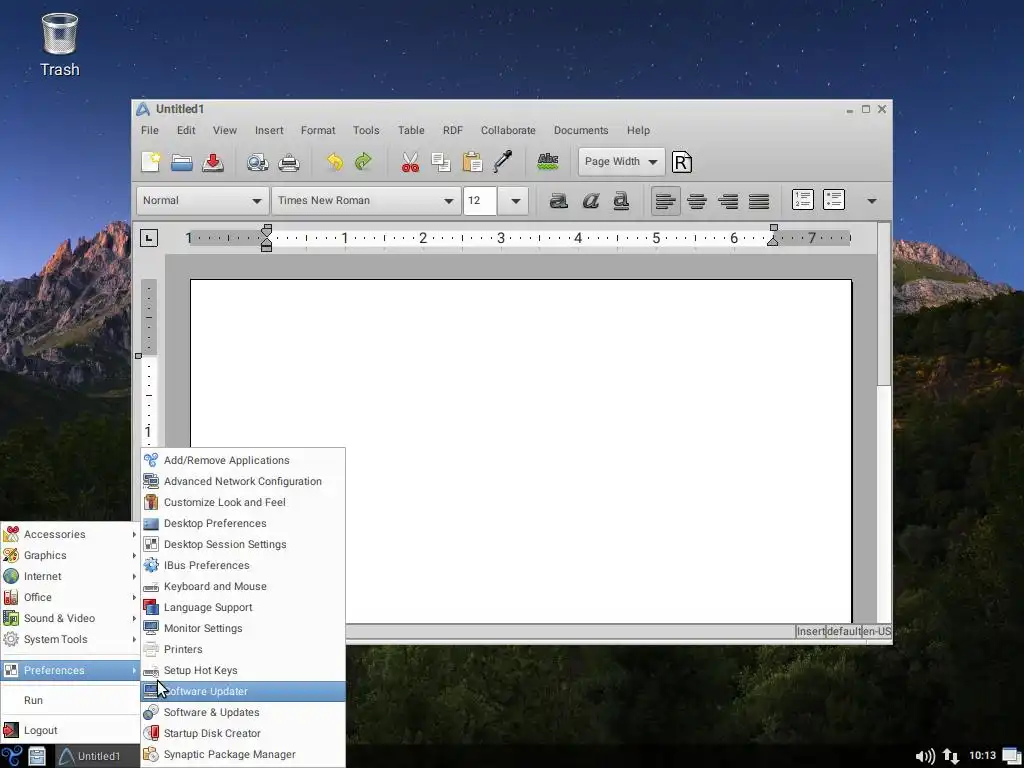Click the show desktop icon in taskbar

click(1011, 756)
